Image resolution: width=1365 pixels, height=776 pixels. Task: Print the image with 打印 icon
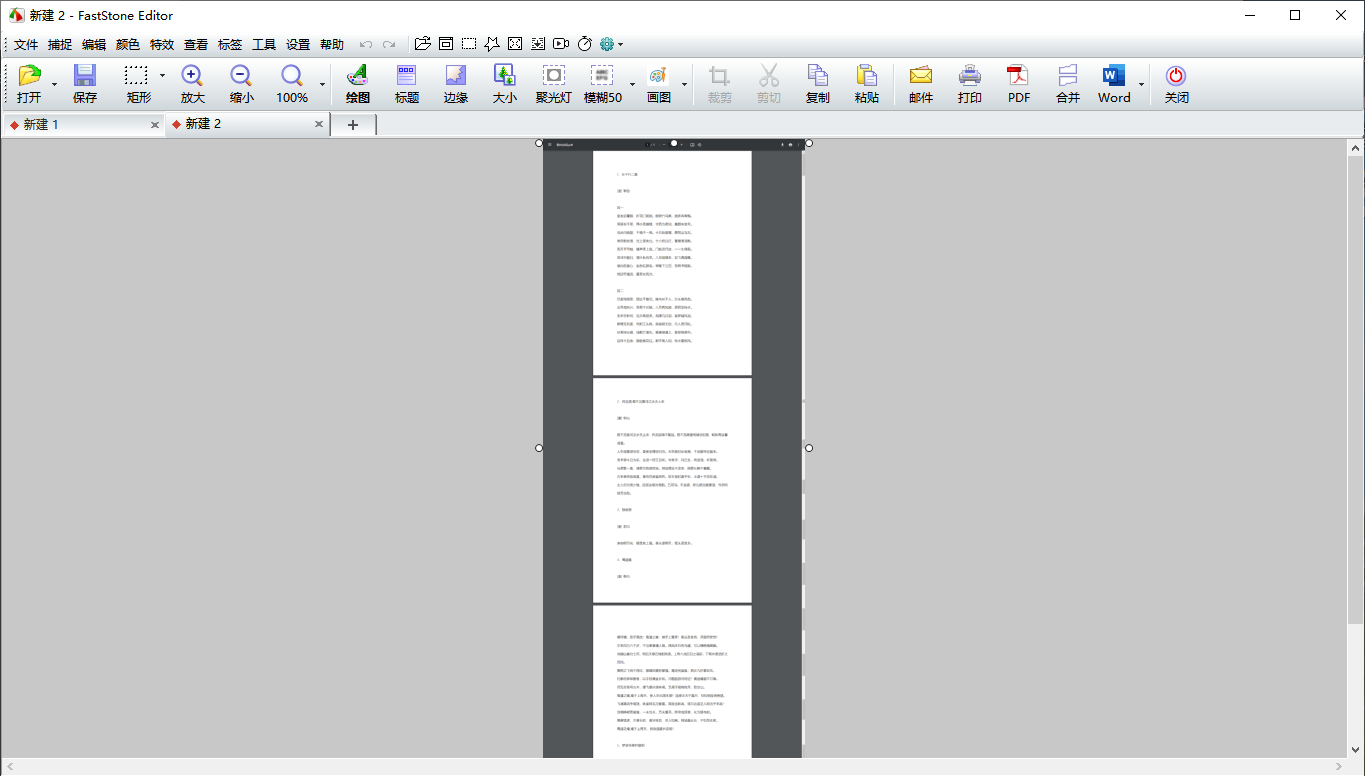[x=970, y=85]
